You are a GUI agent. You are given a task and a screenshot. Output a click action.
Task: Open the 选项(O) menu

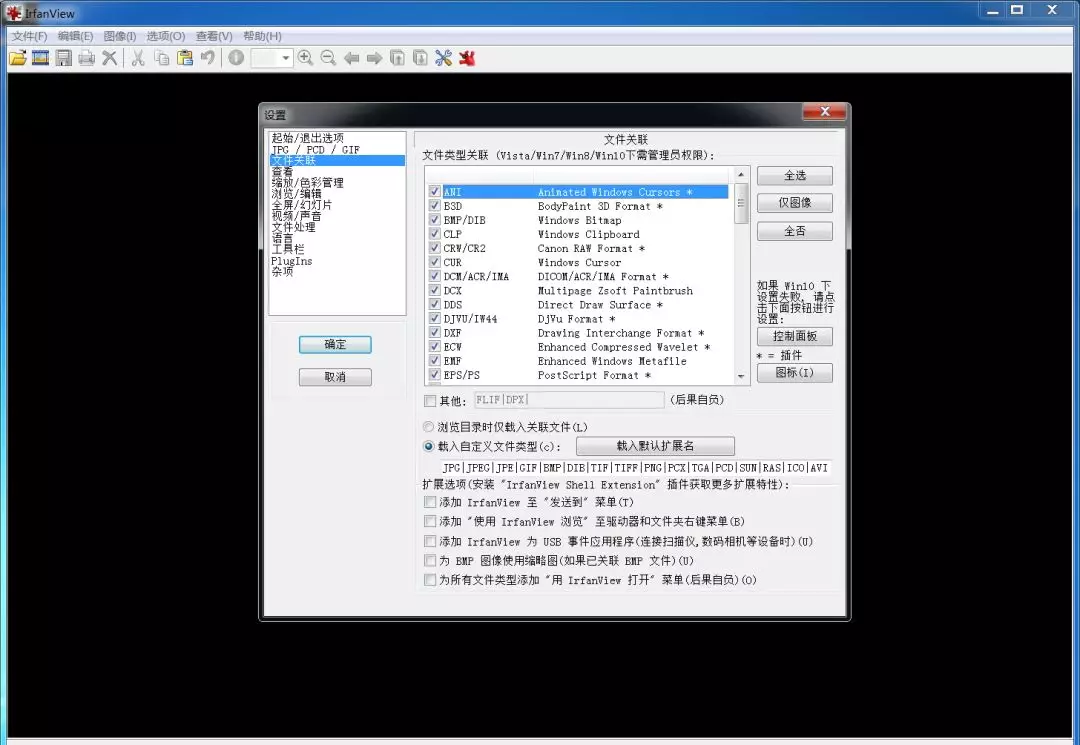click(x=165, y=36)
